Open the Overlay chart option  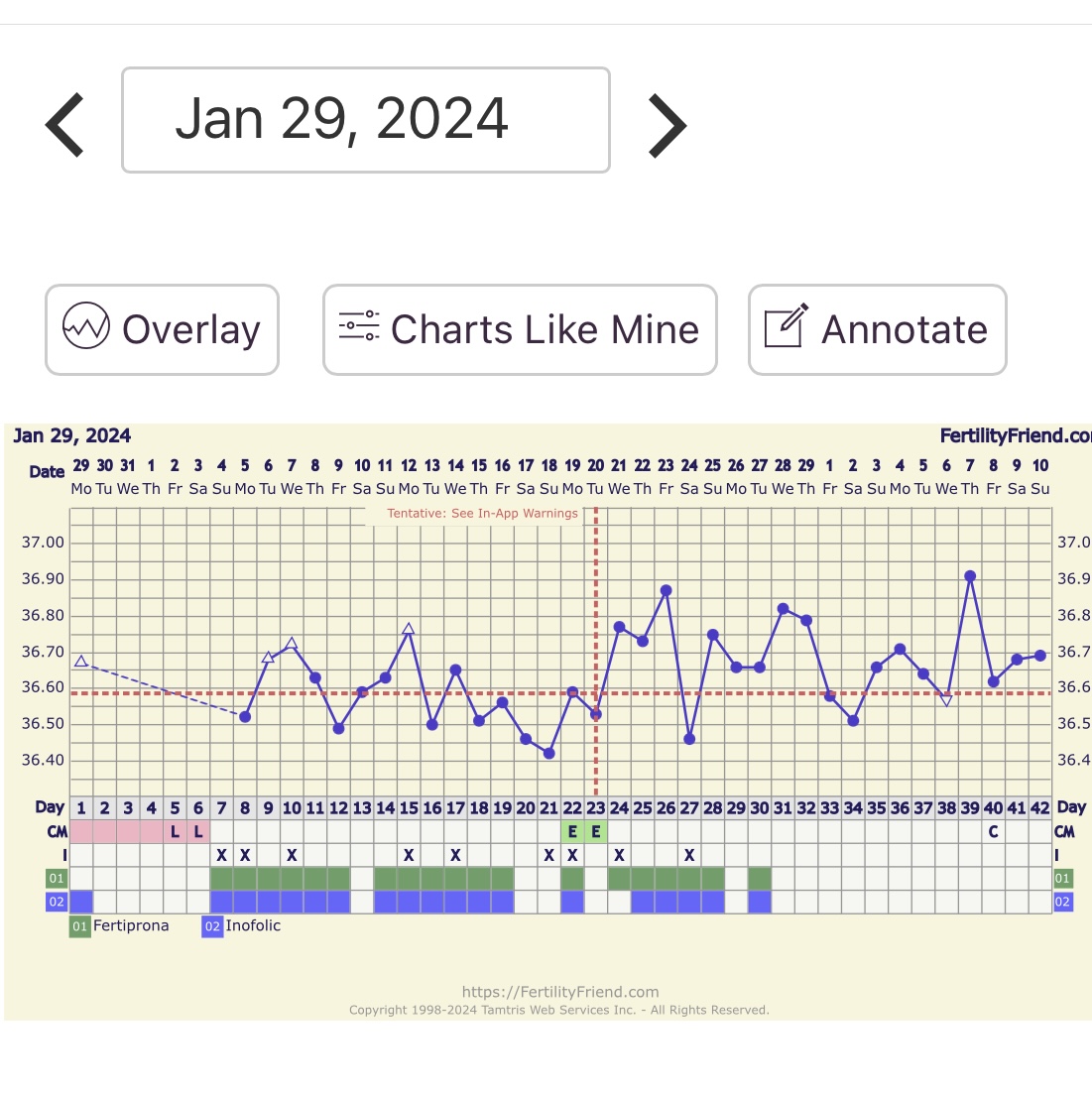(x=162, y=330)
